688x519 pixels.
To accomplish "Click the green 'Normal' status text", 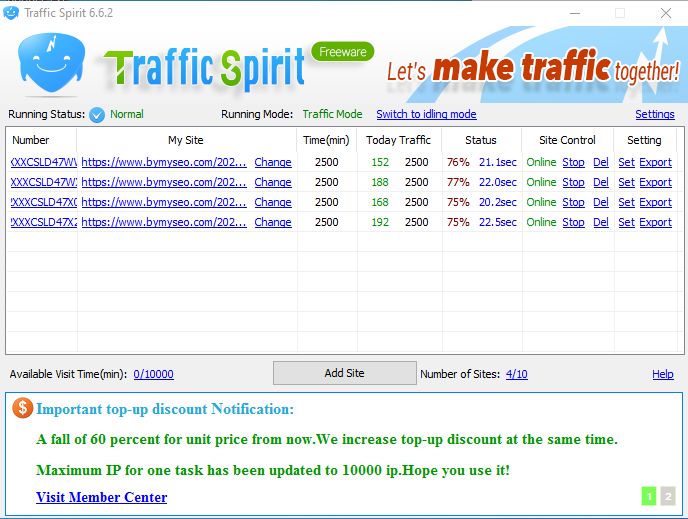I will [x=127, y=114].
